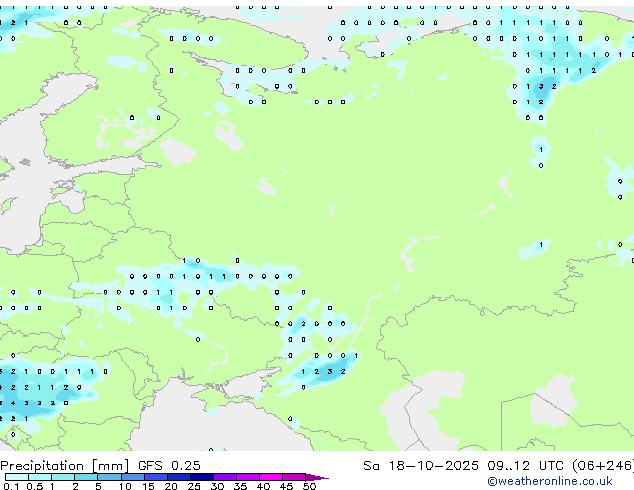Click the '(06+246)' forecast run label
This screenshot has height=490, width=634.
coord(603,465)
